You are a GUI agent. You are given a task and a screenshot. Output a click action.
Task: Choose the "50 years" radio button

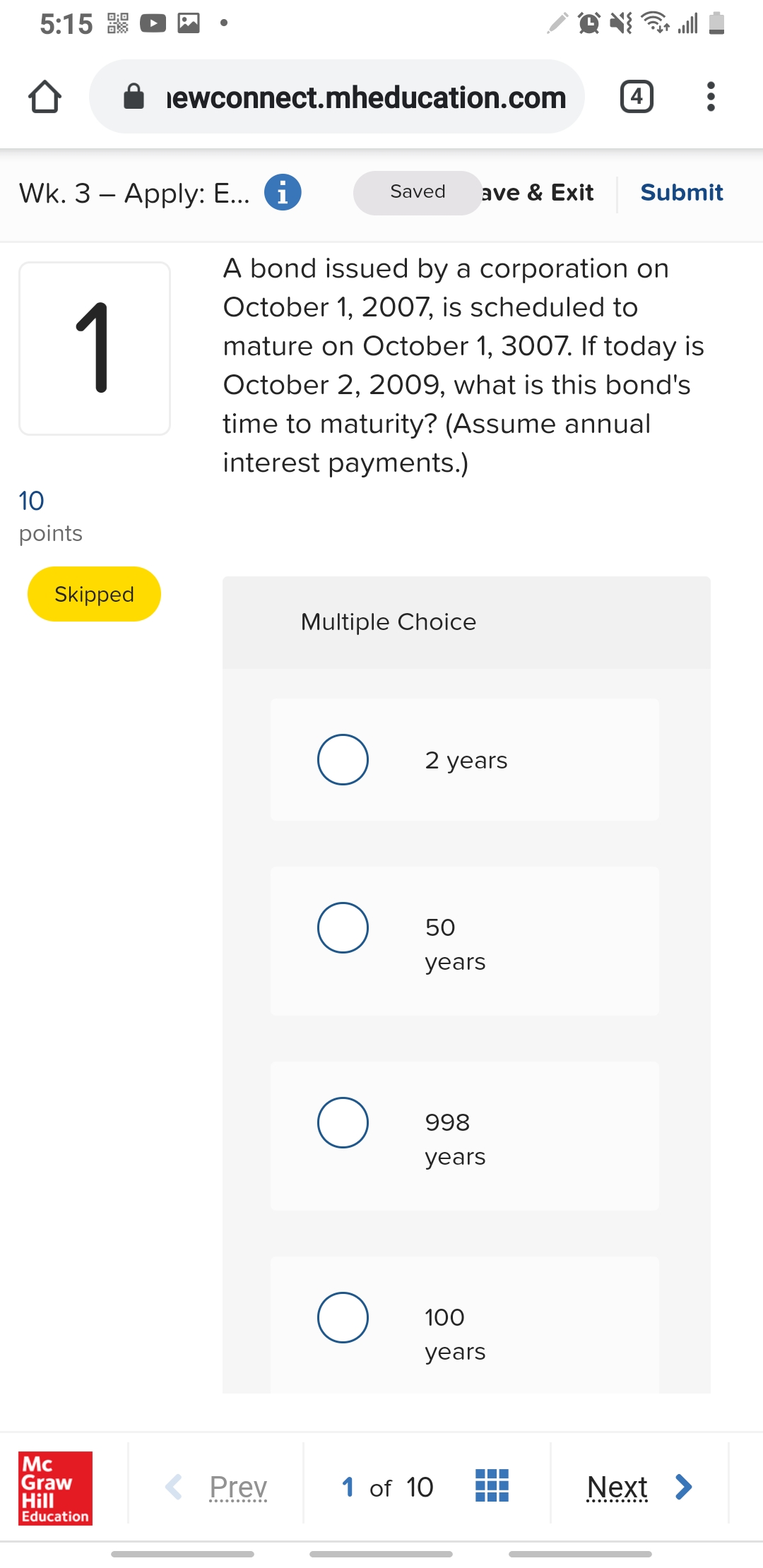pyautogui.click(x=343, y=927)
